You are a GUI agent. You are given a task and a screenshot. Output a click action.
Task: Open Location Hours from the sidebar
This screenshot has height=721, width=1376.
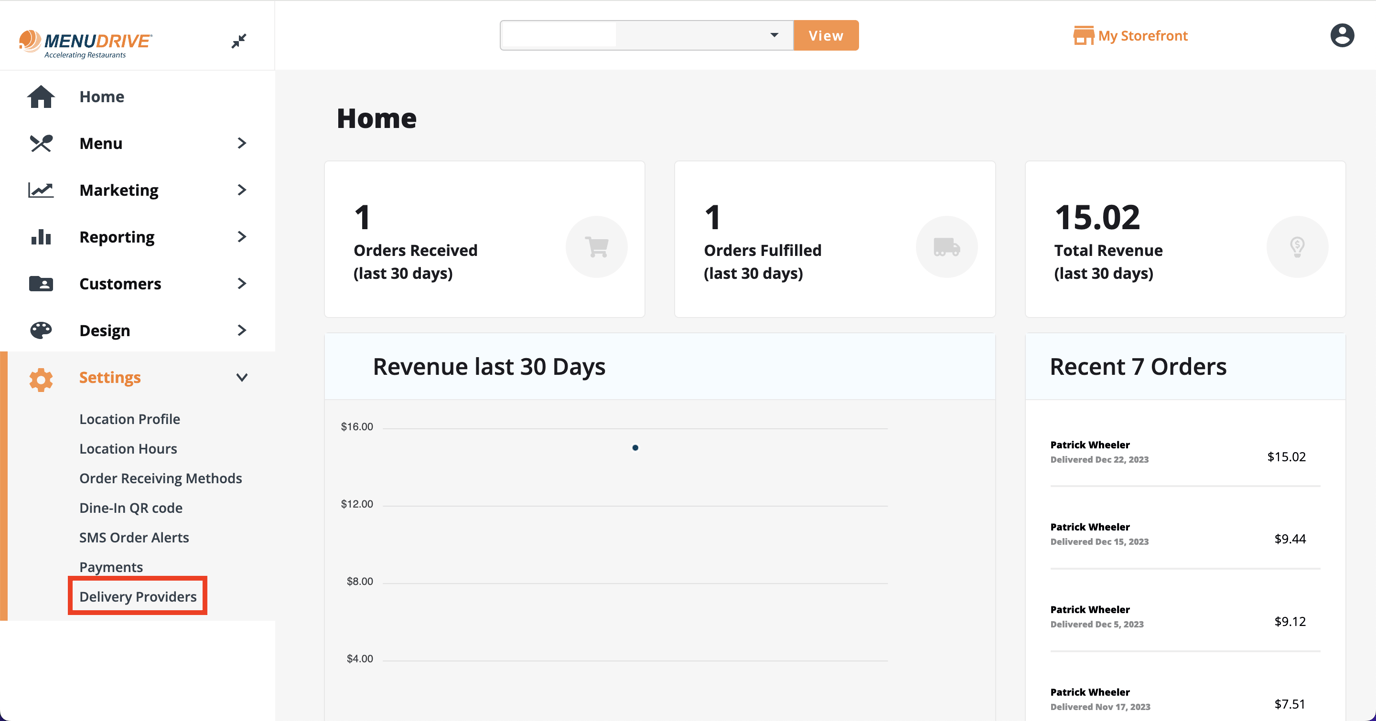click(128, 448)
